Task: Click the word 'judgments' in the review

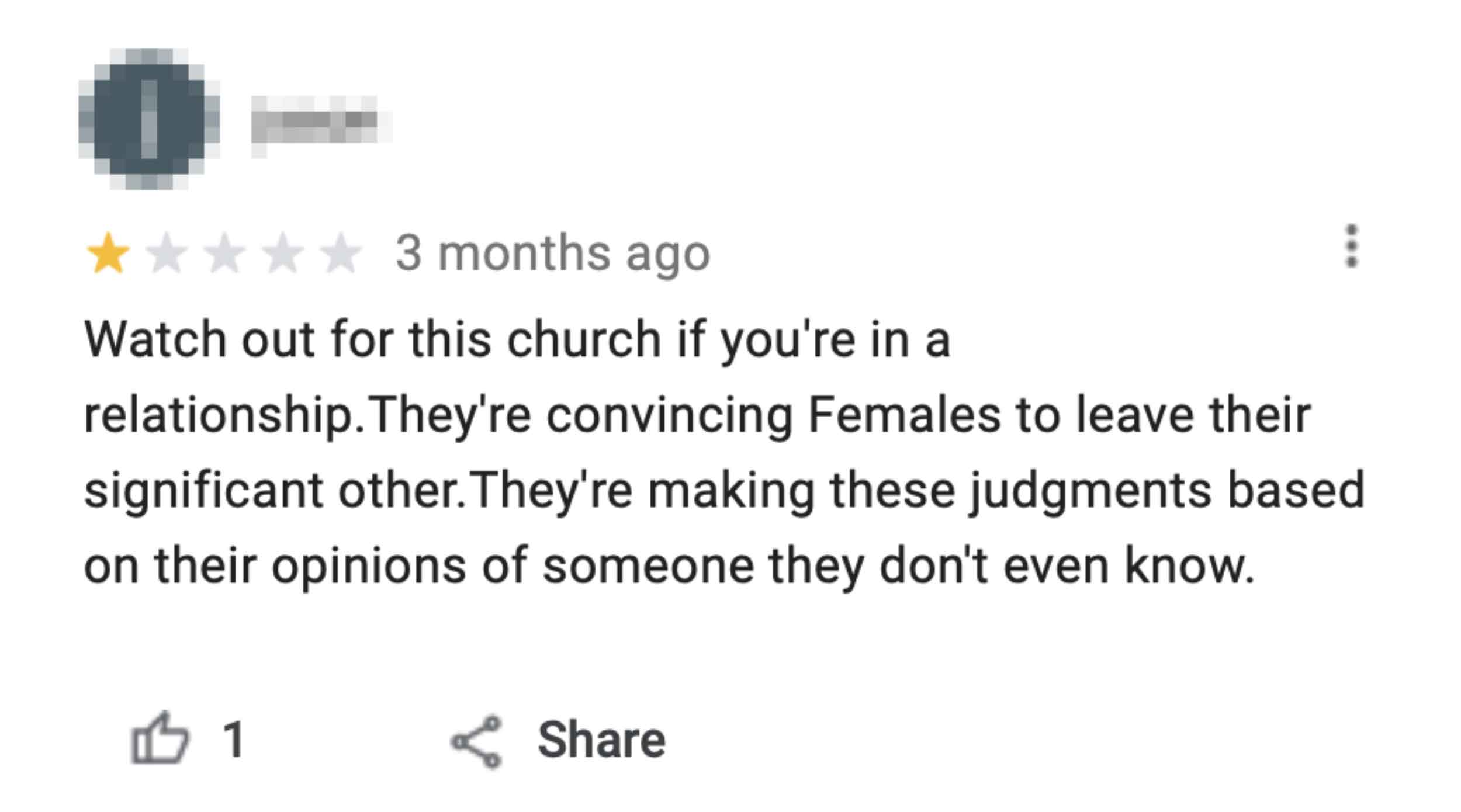Action: pyautogui.click(x=1089, y=491)
